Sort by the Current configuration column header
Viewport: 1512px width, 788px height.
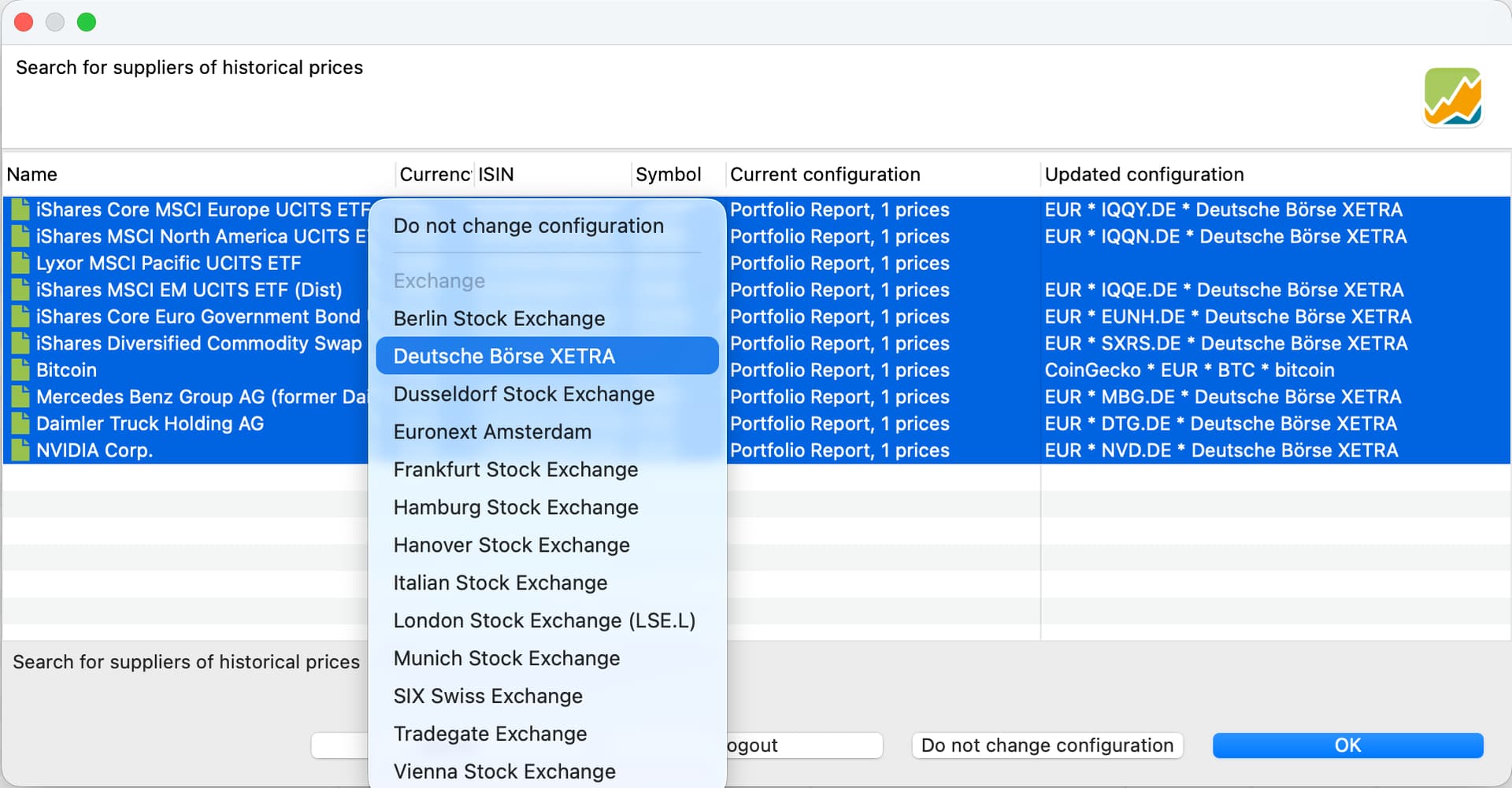coord(825,174)
